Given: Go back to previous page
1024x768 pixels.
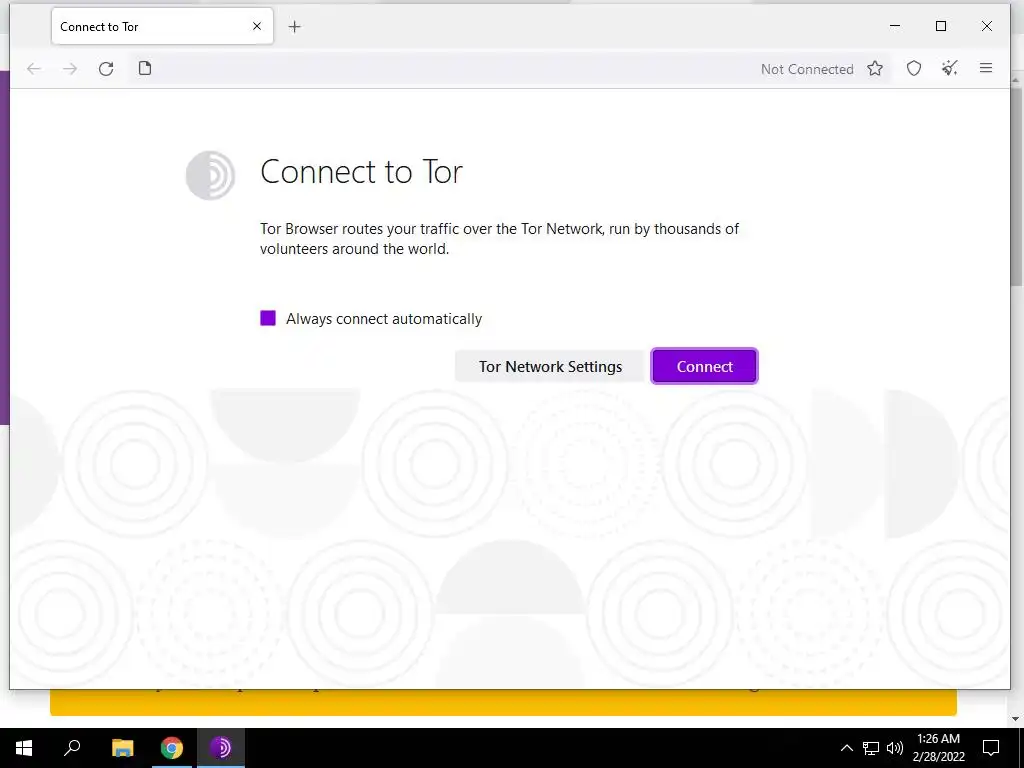Looking at the screenshot, I should point(34,69).
